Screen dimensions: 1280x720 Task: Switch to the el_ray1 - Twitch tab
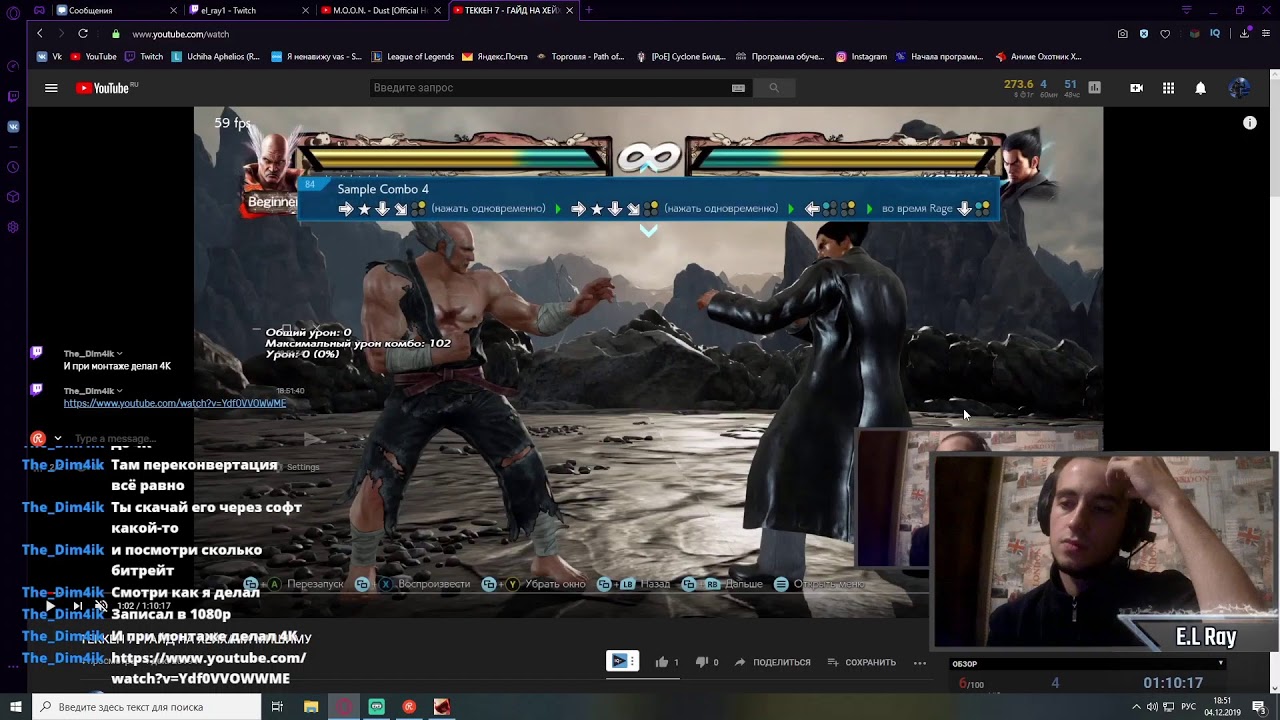(x=249, y=10)
